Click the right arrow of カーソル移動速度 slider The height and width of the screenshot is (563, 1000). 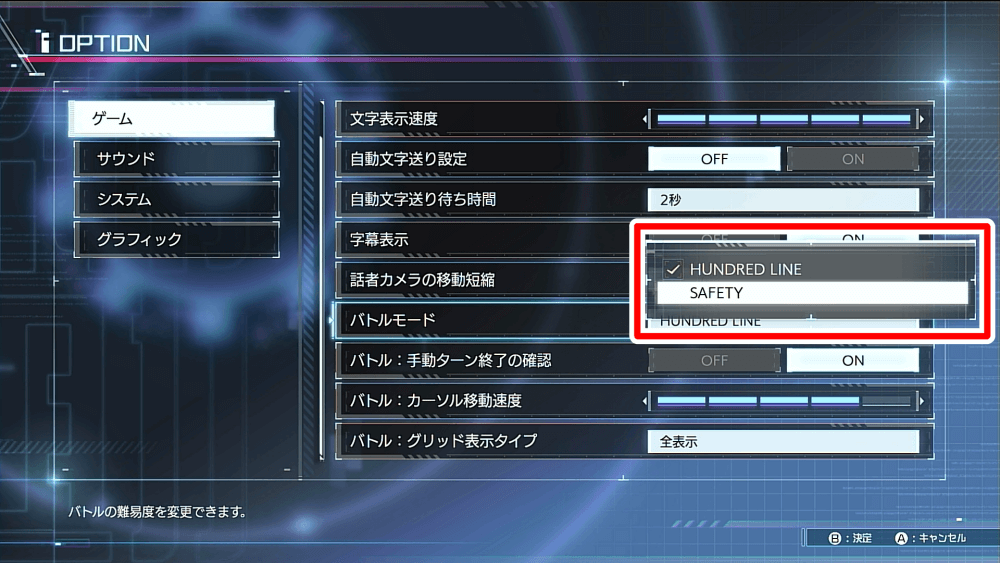(922, 401)
